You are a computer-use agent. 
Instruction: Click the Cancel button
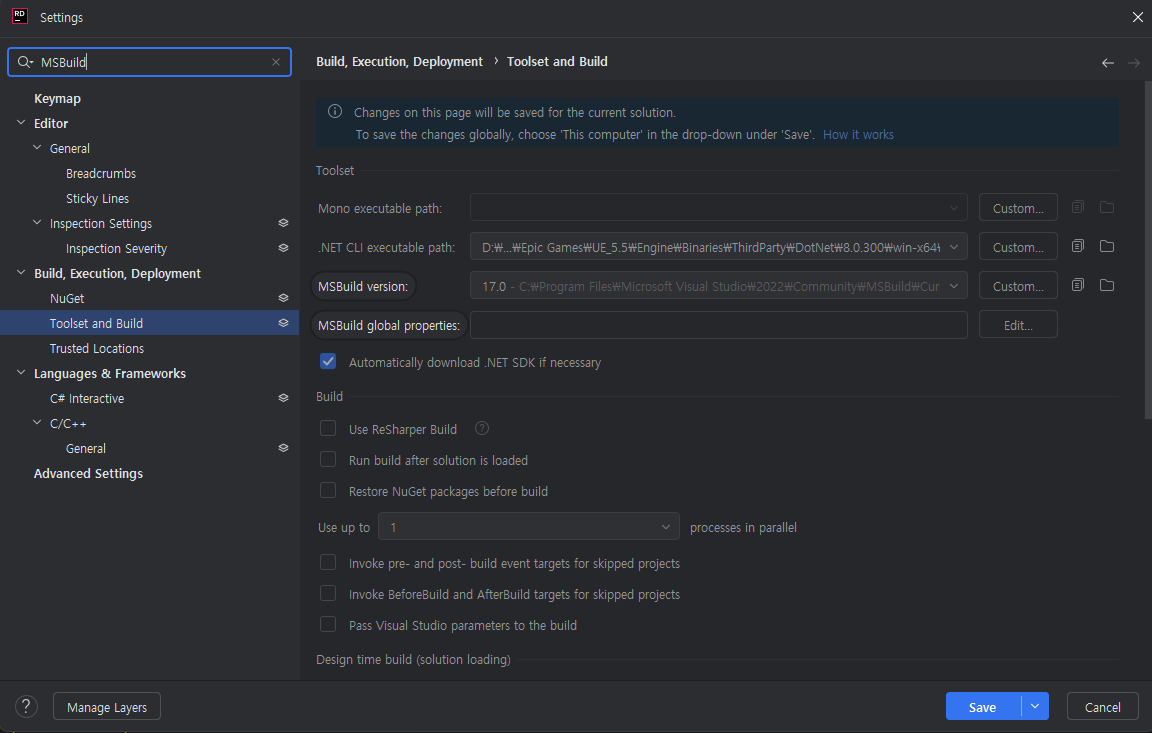[1102, 707]
